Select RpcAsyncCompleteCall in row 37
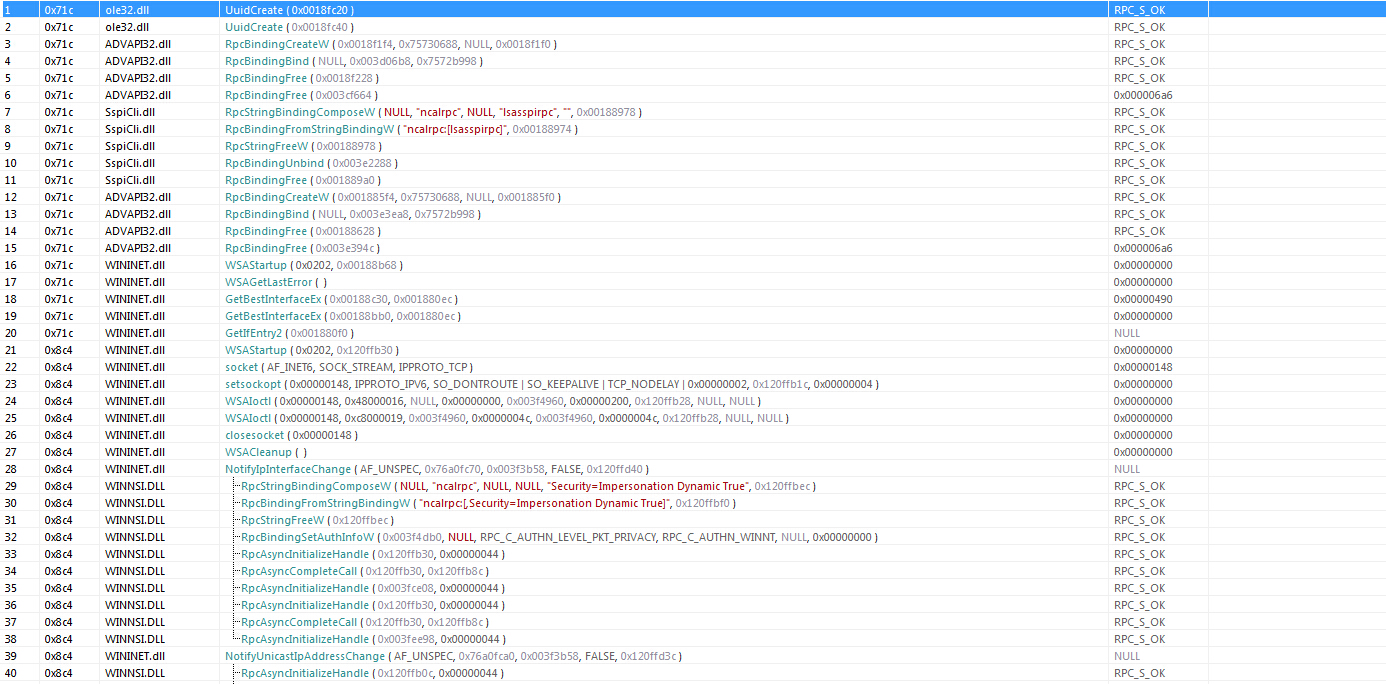 tap(365, 622)
